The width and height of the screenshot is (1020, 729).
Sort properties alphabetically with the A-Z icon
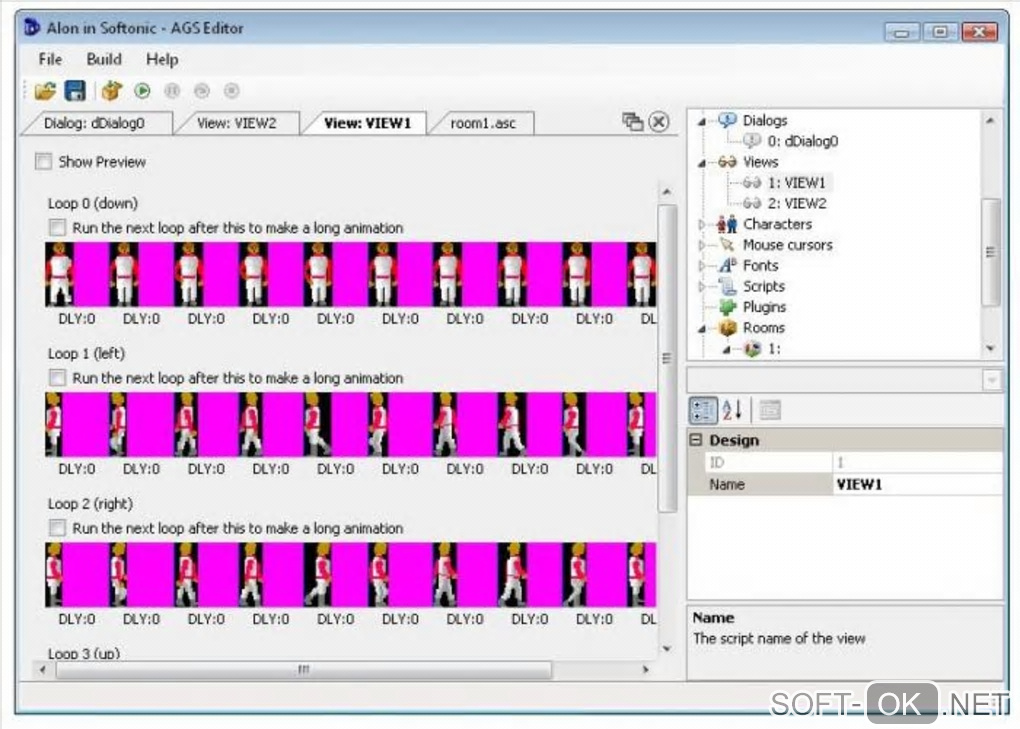(x=732, y=410)
